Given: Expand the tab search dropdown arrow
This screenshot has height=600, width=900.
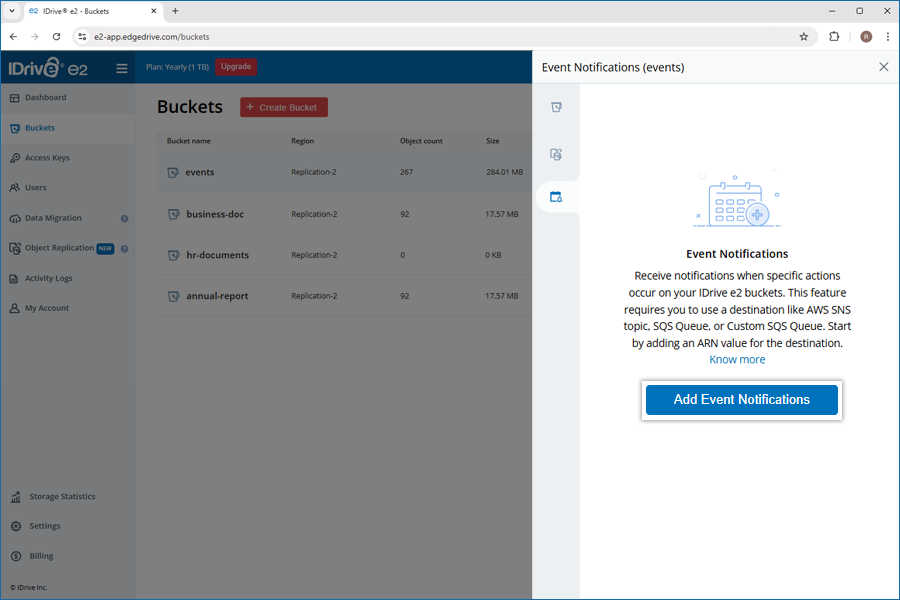Looking at the screenshot, I should (x=11, y=11).
